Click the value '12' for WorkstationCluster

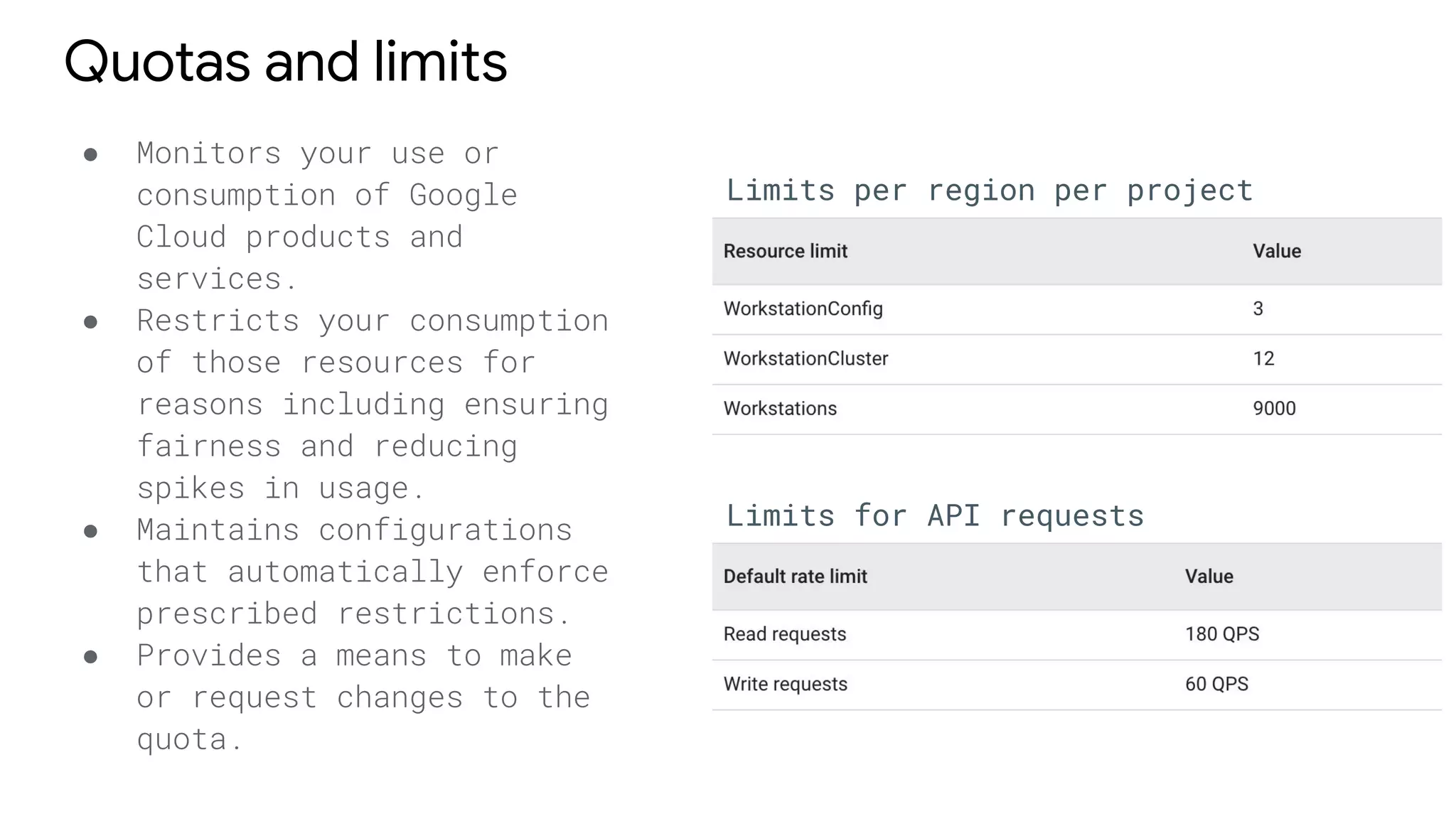1263,358
